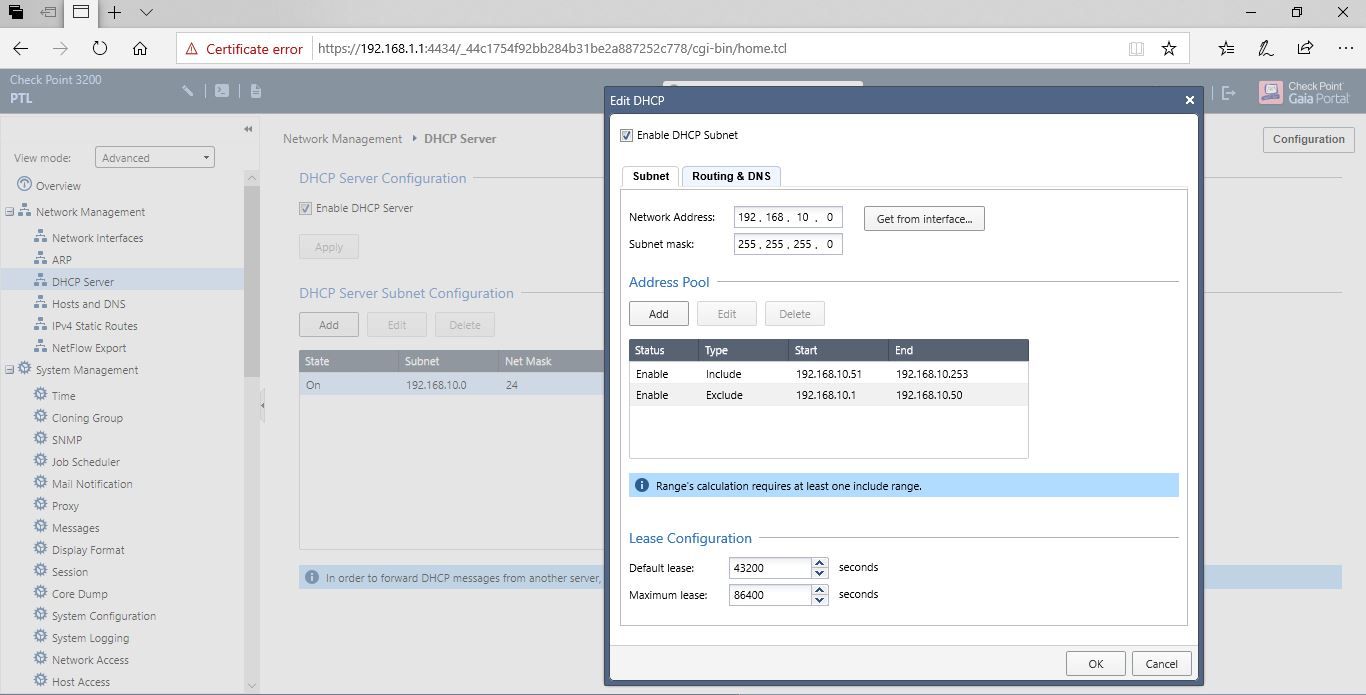Collapse the navigation sidebar with double arrows
The height and width of the screenshot is (695, 1366).
click(x=248, y=128)
